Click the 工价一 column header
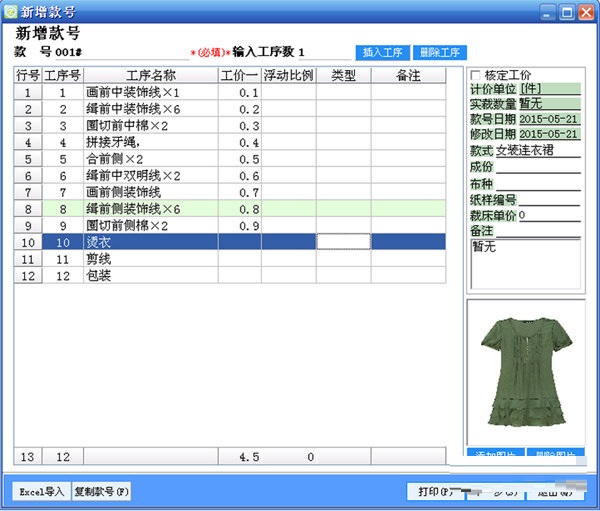Viewport: 600px width, 511px height. pos(239,75)
